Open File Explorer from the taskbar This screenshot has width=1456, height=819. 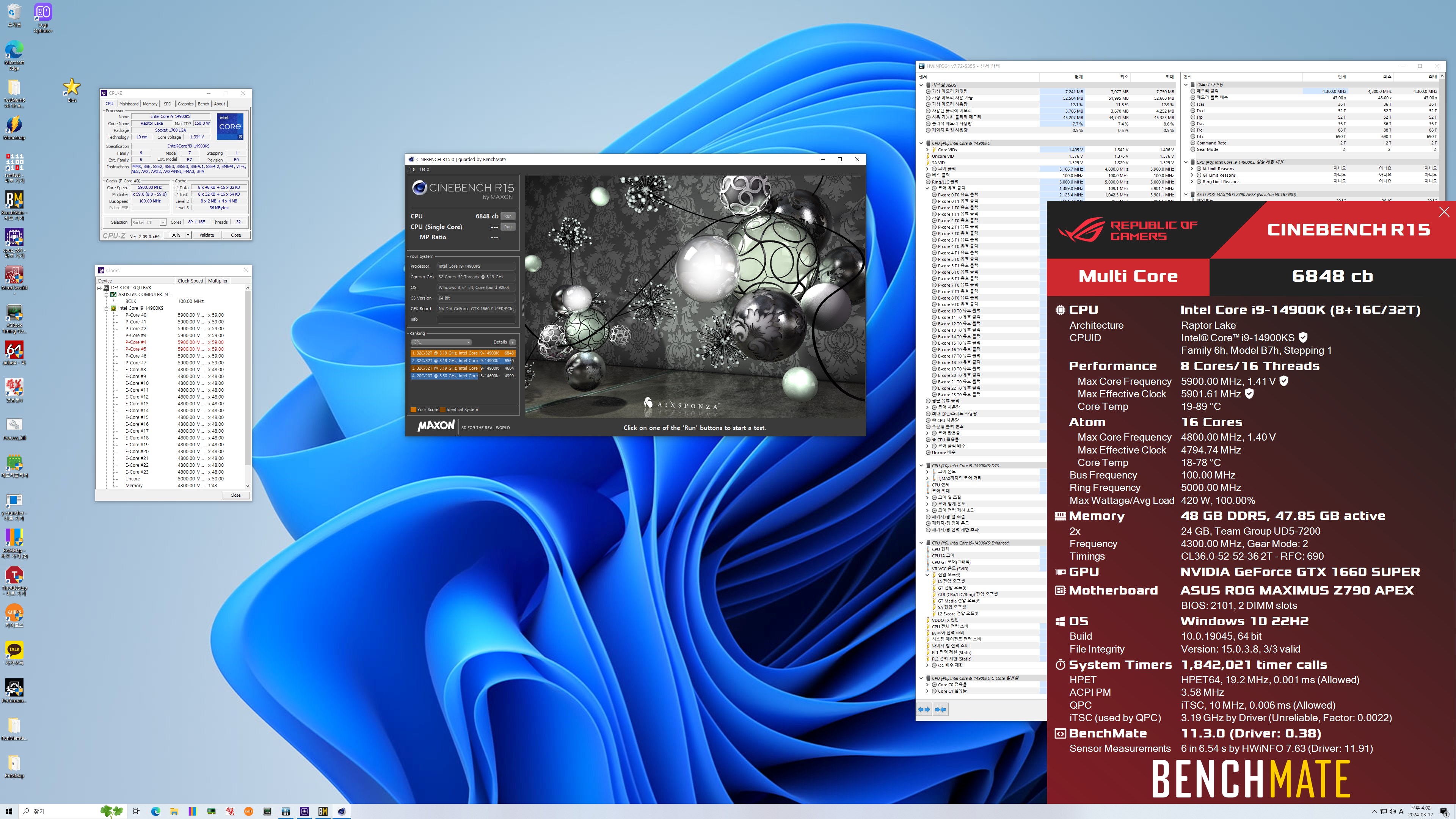tap(174, 811)
